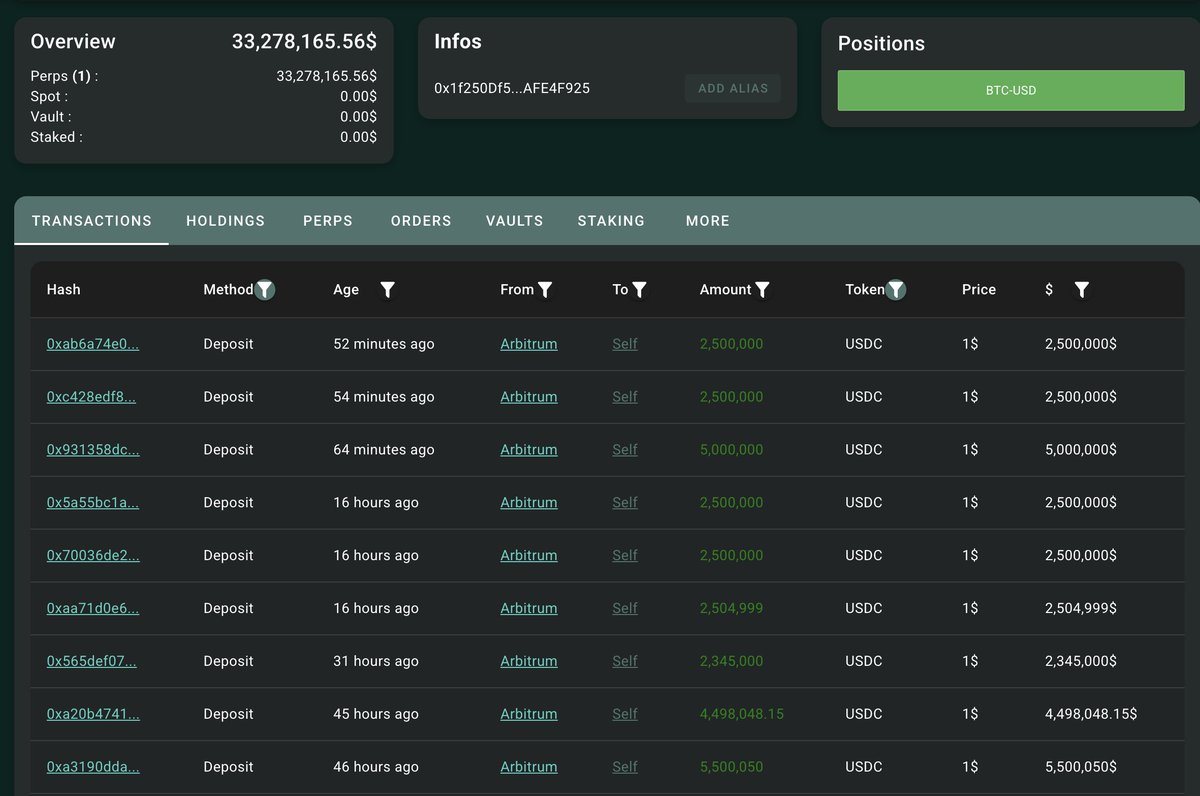Select the BTC-USD position button
This screenshot has height=796, width=1200.
point(1011,90)
